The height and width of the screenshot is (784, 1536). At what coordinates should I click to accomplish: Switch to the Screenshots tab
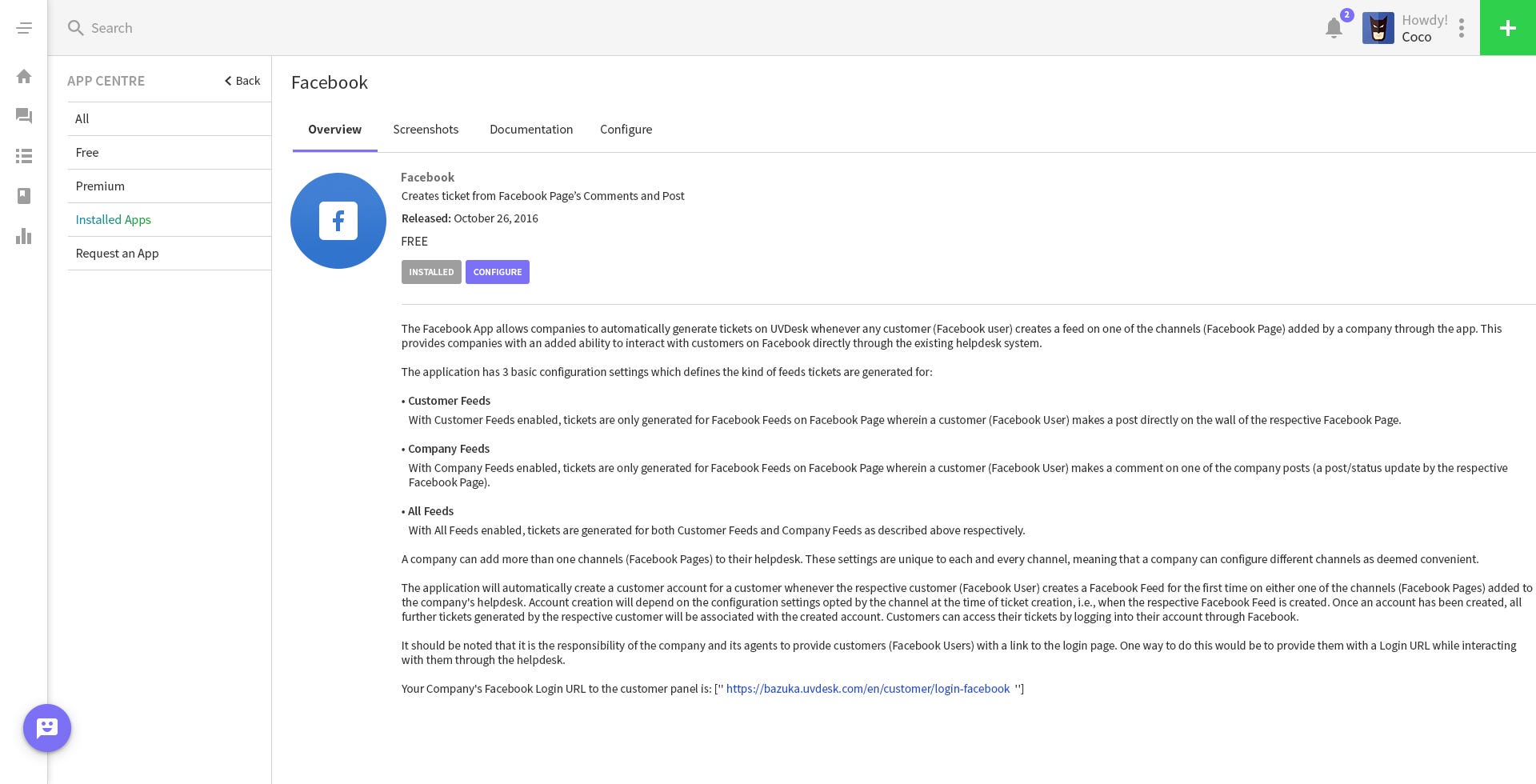[x=426, y=130]
